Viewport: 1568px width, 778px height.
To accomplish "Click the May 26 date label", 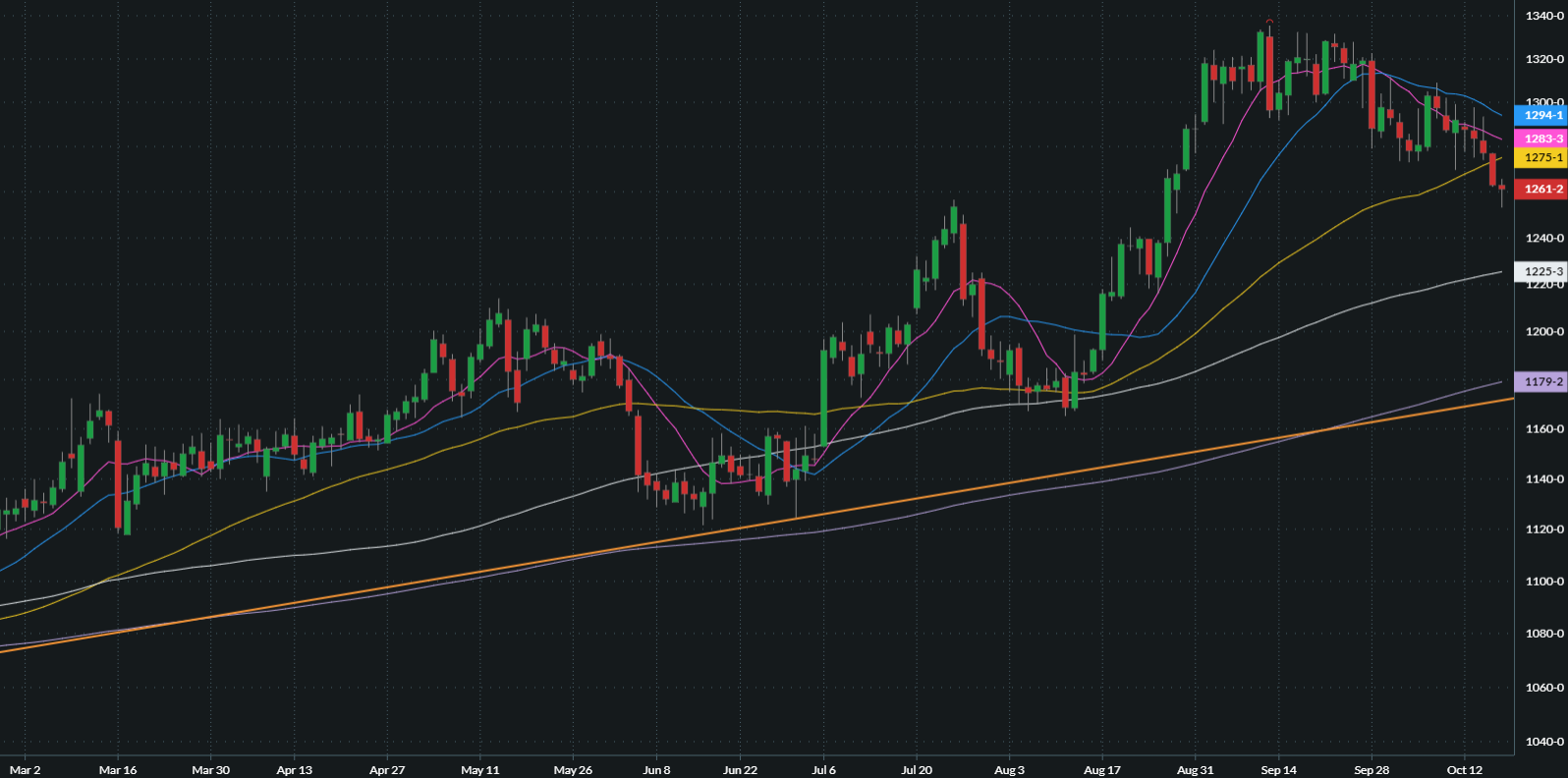I will [573, 770].
